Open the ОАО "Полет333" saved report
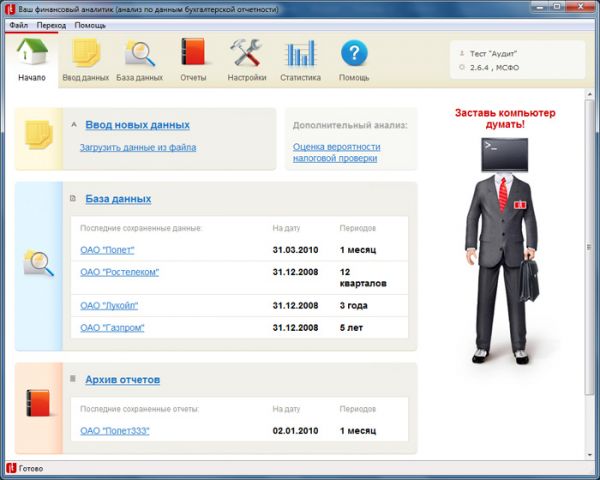Viewport: 600px width, 480px height. (x=114, y=431)
